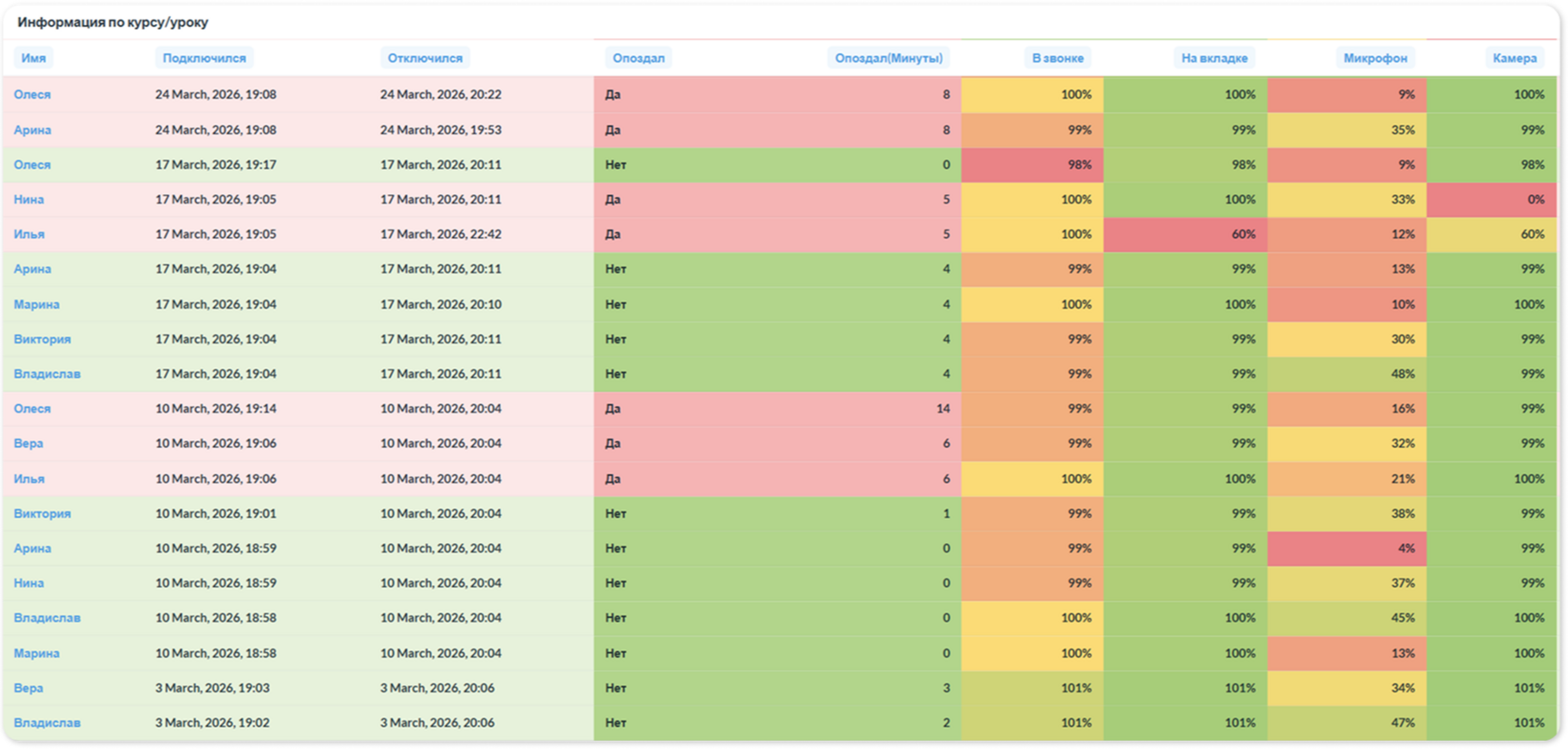1568x754 pixels.
Task: Click the Опоздал(Минуты) column header
Action: point(889,58)
